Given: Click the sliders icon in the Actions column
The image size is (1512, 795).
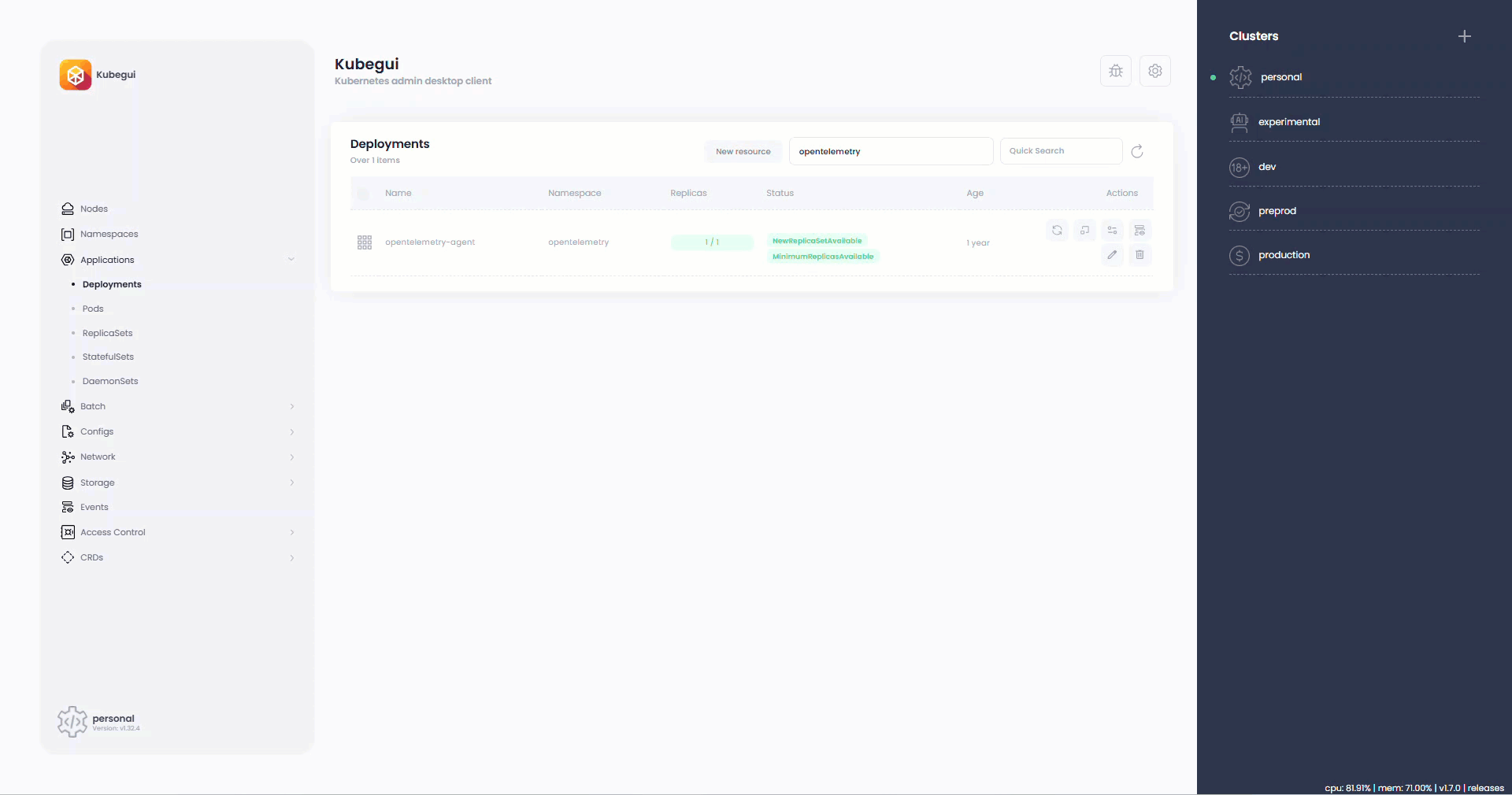Looking at the screenshot, I should [1112, 231].
